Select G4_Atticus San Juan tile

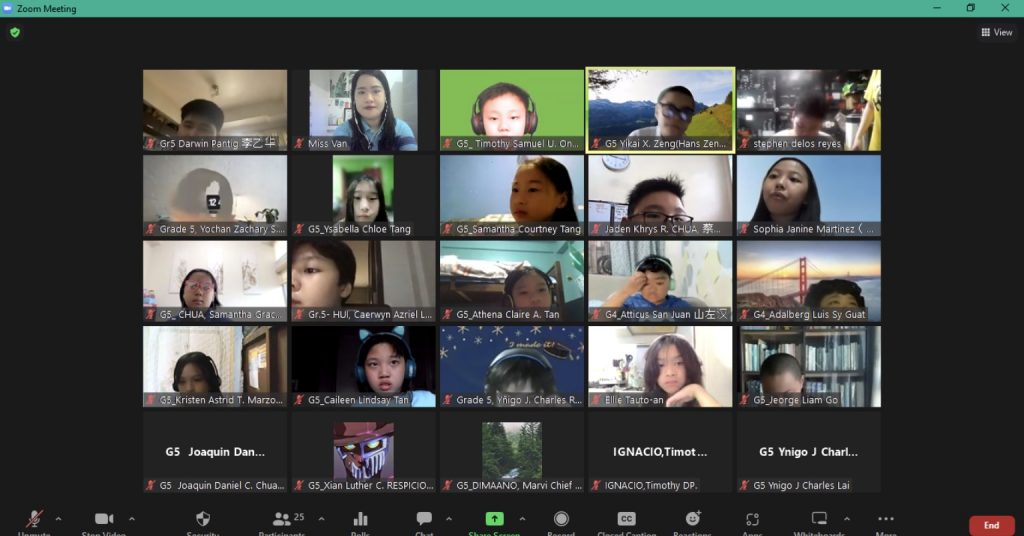[x=660, y=281]
